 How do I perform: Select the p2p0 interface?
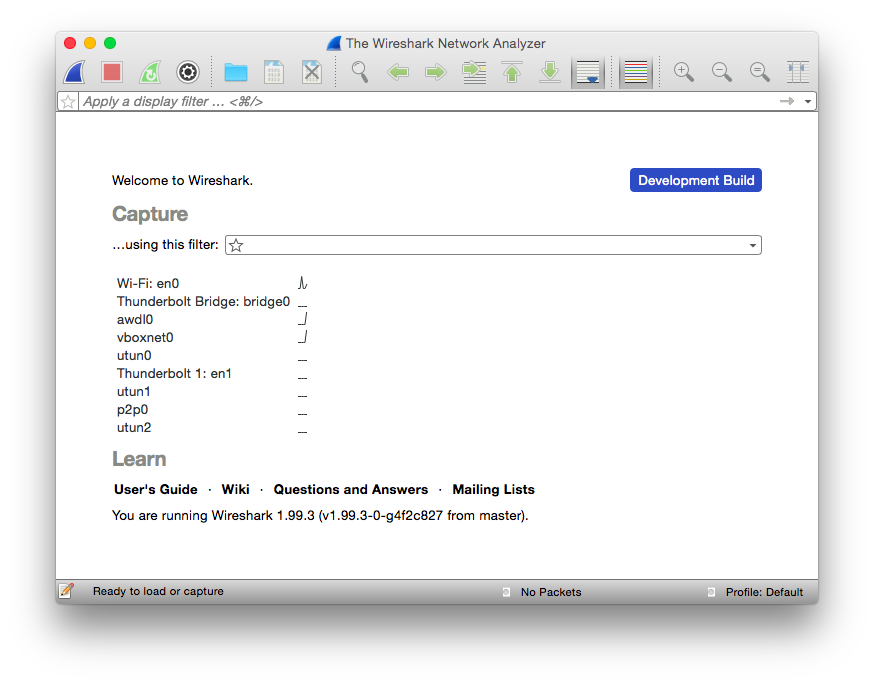pos(132,410)
